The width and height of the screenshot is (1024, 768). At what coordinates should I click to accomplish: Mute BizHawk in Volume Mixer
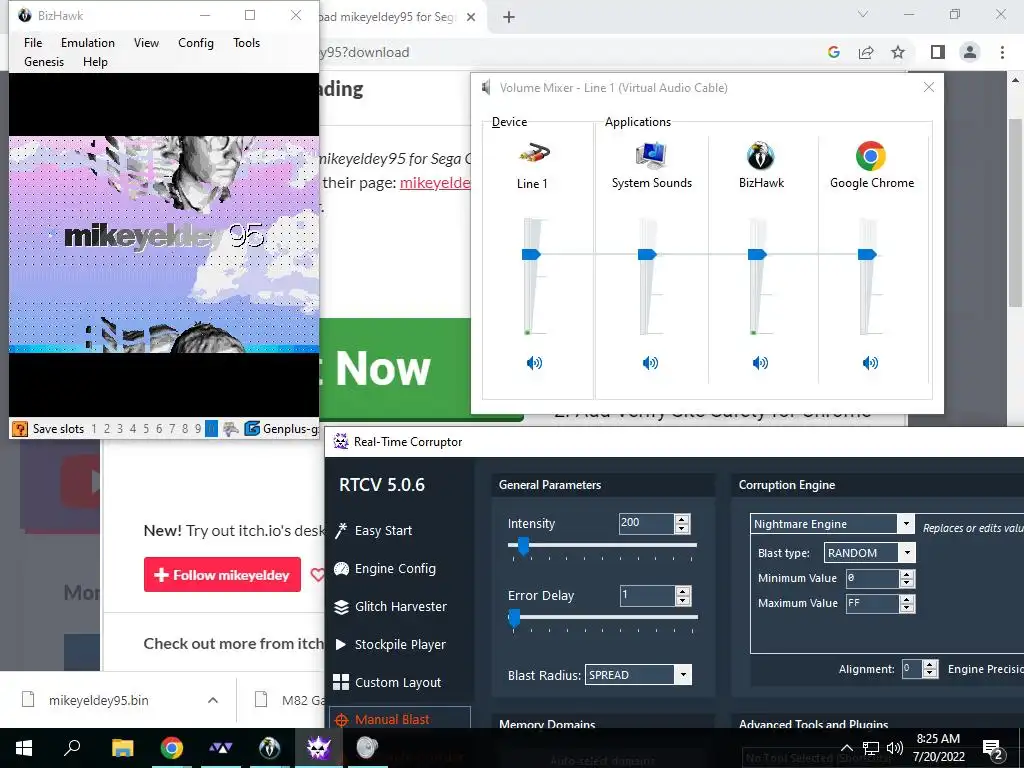tap(760, 363)
